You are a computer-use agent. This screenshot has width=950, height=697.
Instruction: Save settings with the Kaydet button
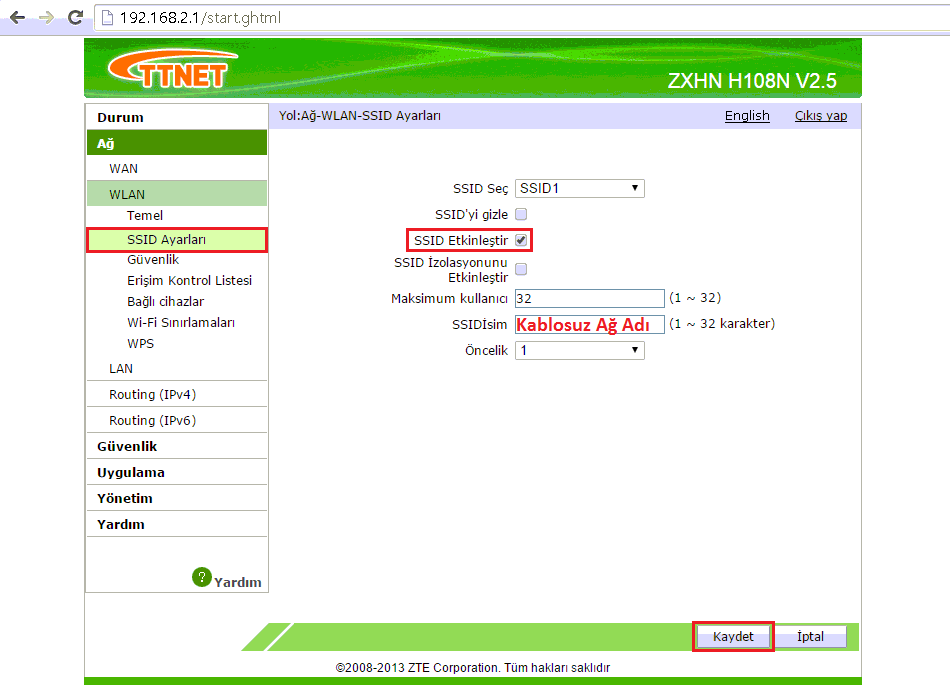pos(733,636)
